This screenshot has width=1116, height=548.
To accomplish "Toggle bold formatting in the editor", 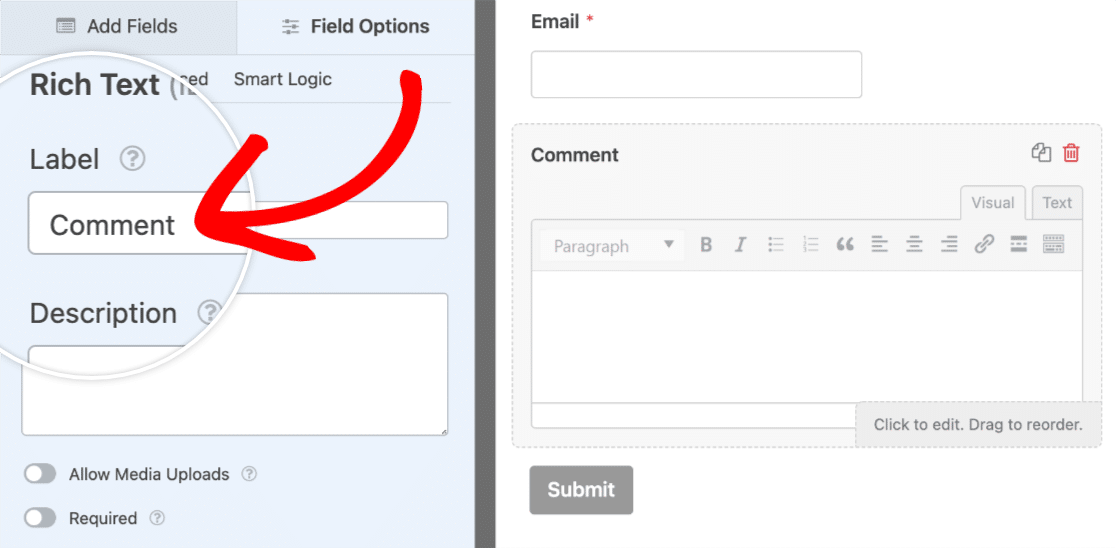I will 706,245.
